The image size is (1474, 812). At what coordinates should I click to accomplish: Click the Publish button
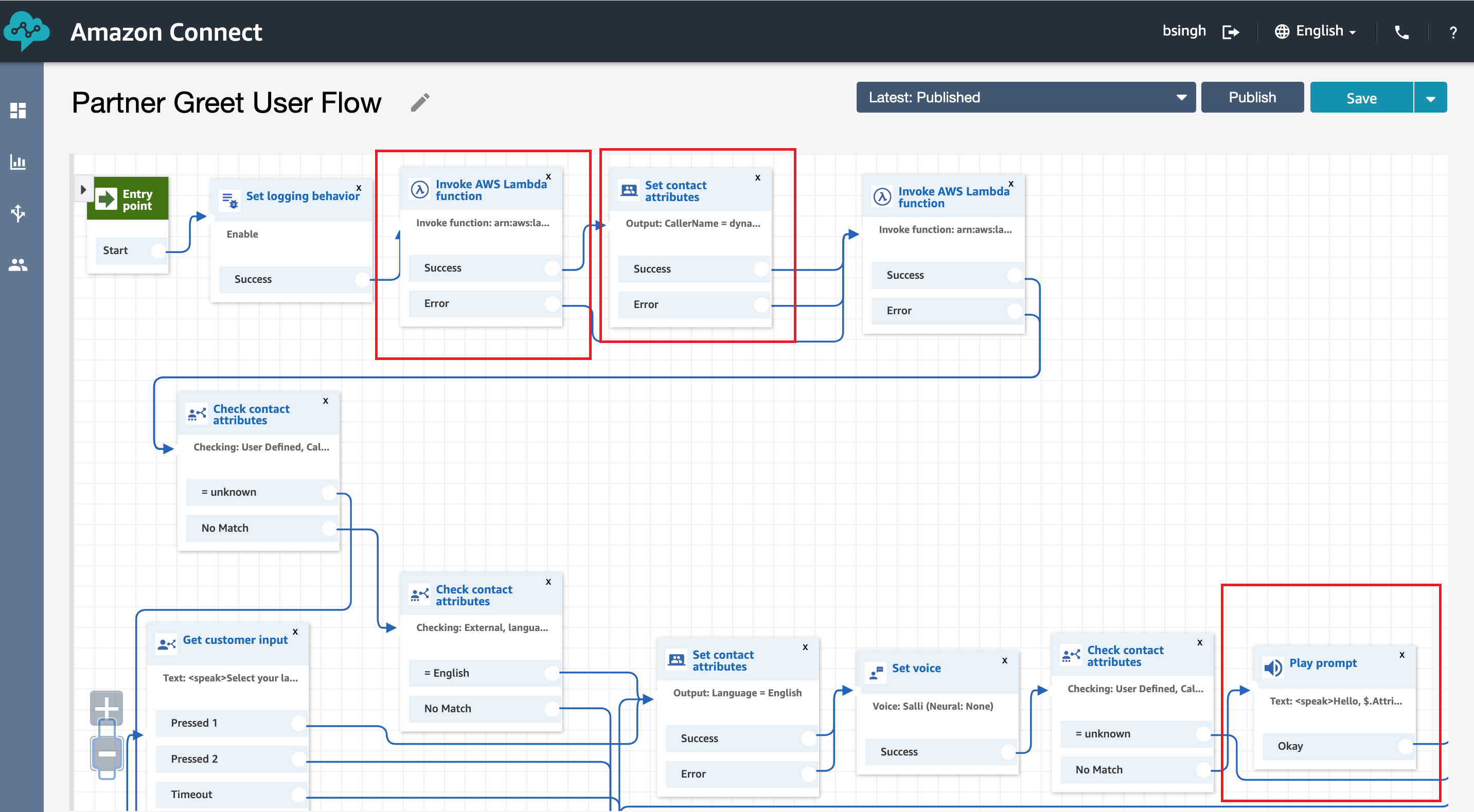[1252, 97]
